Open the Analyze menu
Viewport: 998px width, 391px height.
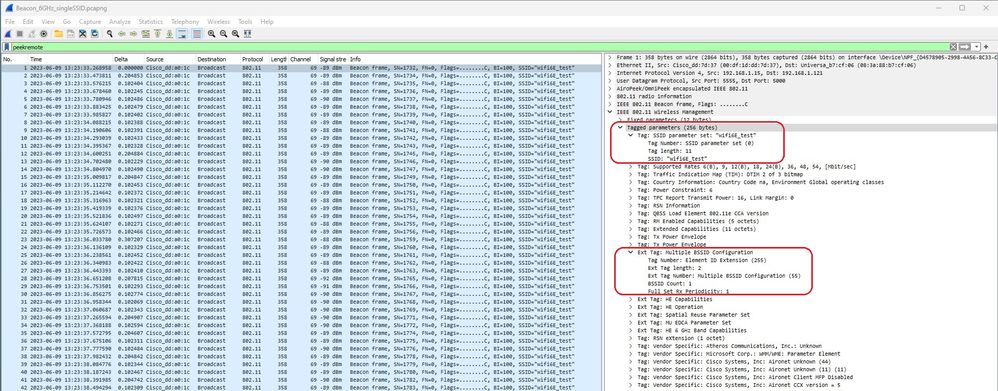(120, 22)
